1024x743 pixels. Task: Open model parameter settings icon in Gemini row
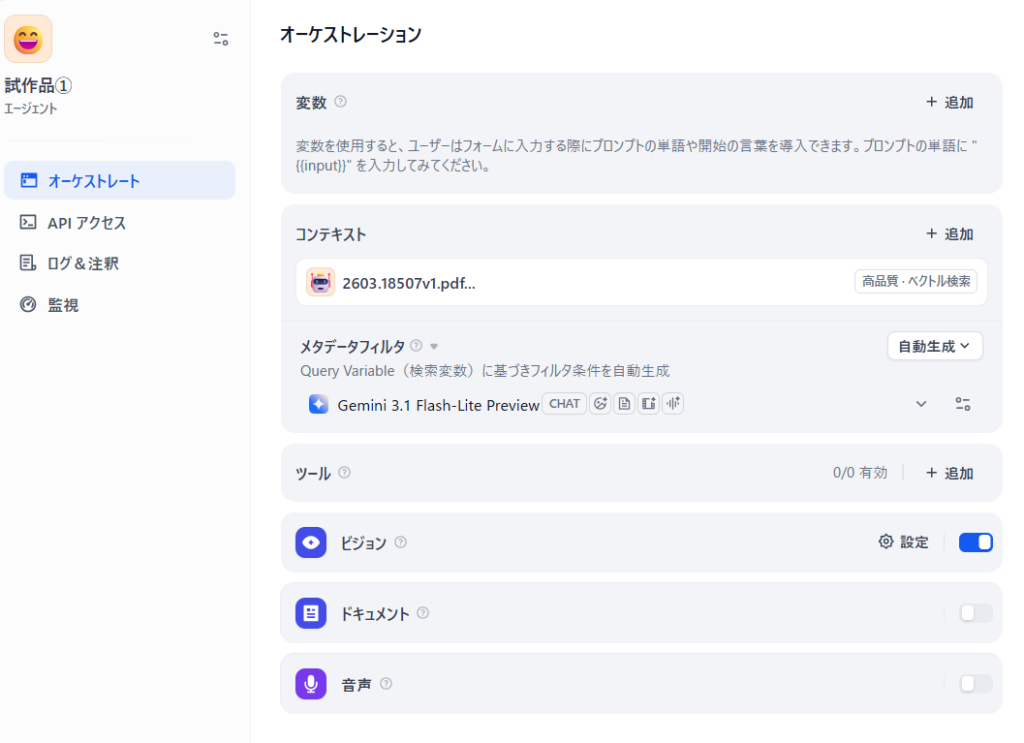[x=962, y=404]
